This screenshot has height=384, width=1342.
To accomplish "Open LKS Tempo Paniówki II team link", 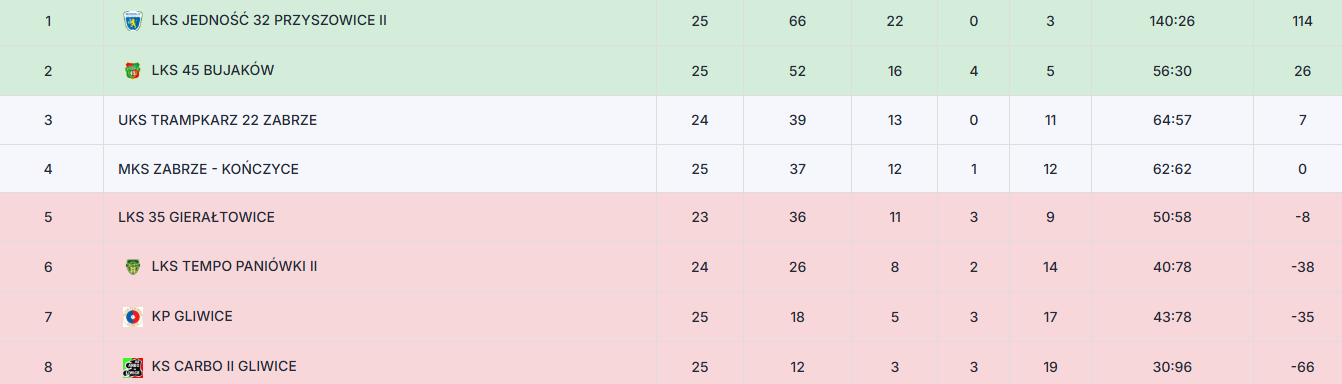I will tap(235, 267).
